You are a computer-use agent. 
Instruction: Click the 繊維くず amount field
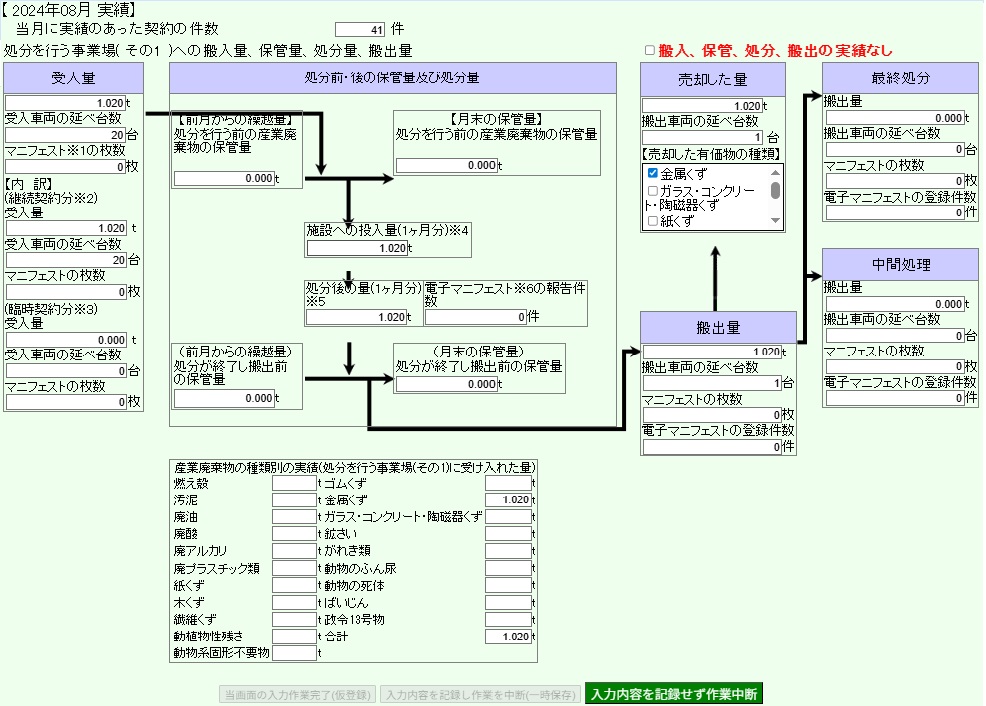[x=294, y=619]
